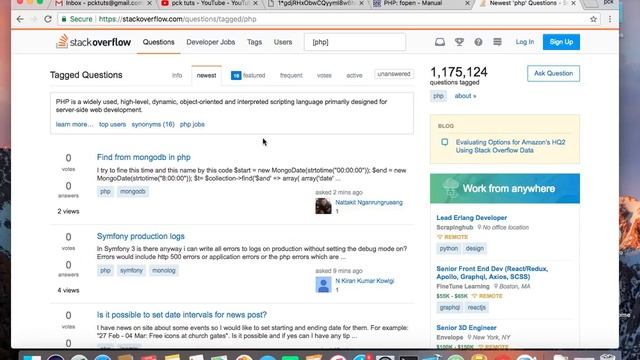Click the learn more… link
640x360 pixels.
(x=74, y=124)
